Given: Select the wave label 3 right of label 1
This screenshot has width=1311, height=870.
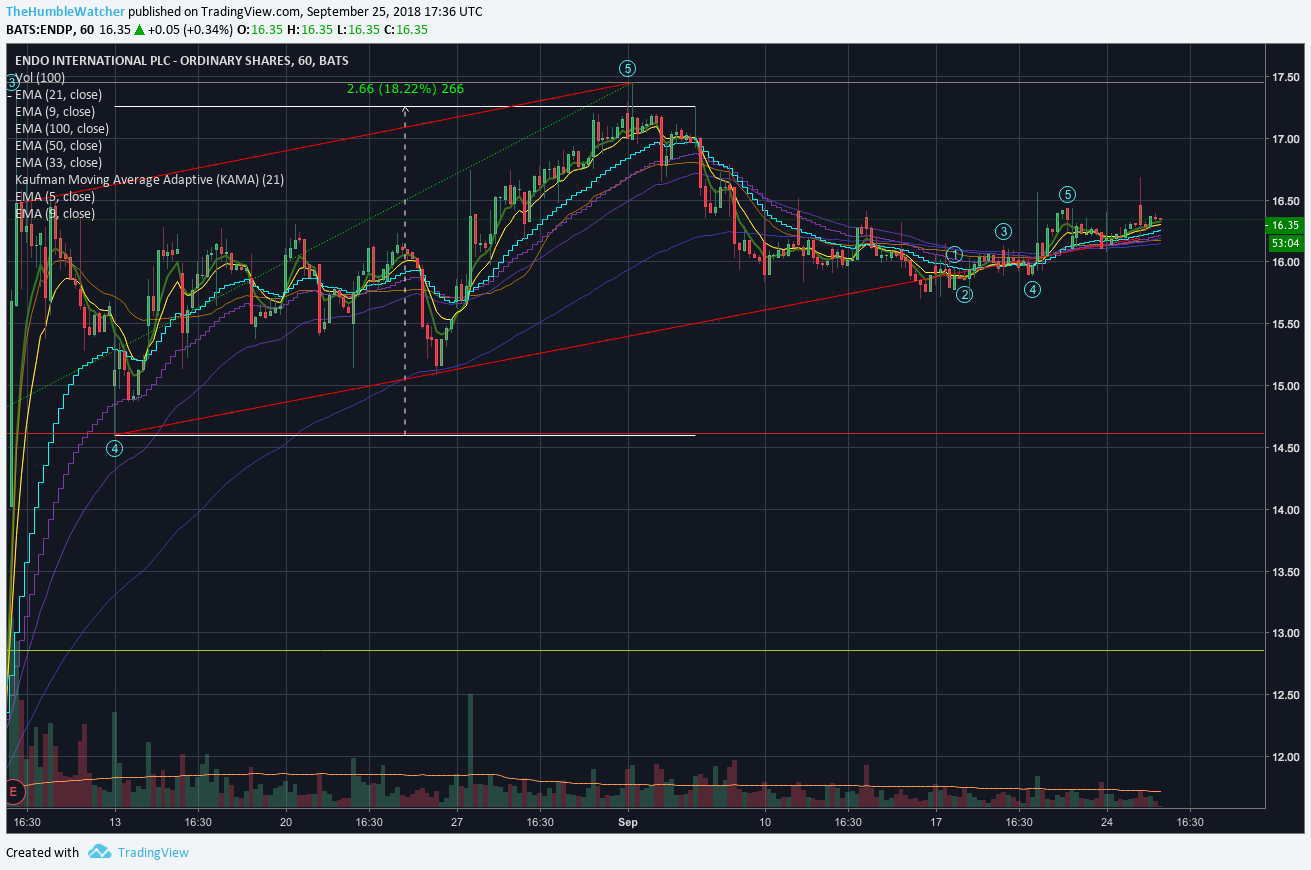Looking at the screenshot, I should [x=1005, y=231].
